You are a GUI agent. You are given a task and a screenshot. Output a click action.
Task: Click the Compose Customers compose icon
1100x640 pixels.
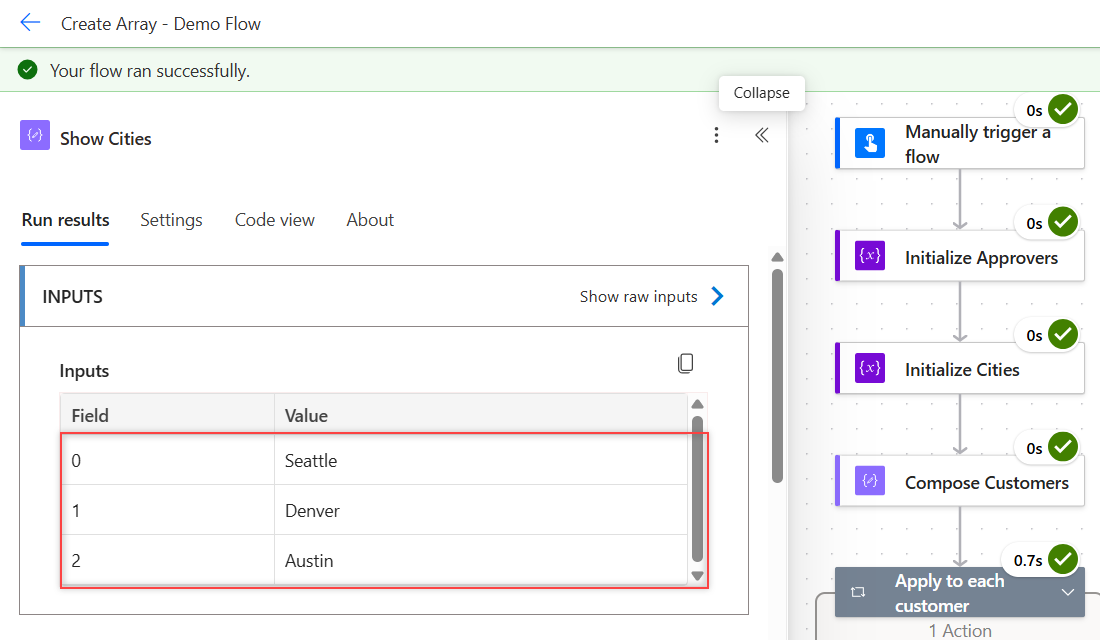click(870, 481)
